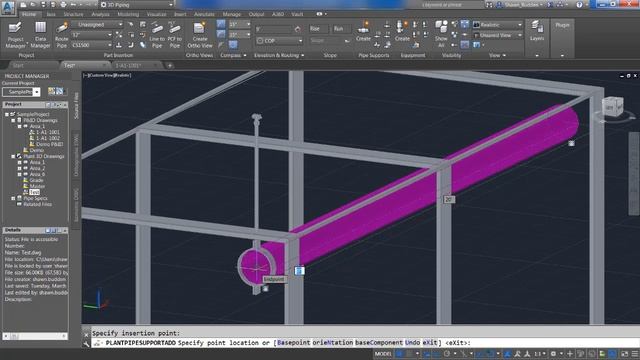Toggle MODEL space button in status bar
This screenshot has width=640, height=360.
pyautogui.click(x=383, y=353)
